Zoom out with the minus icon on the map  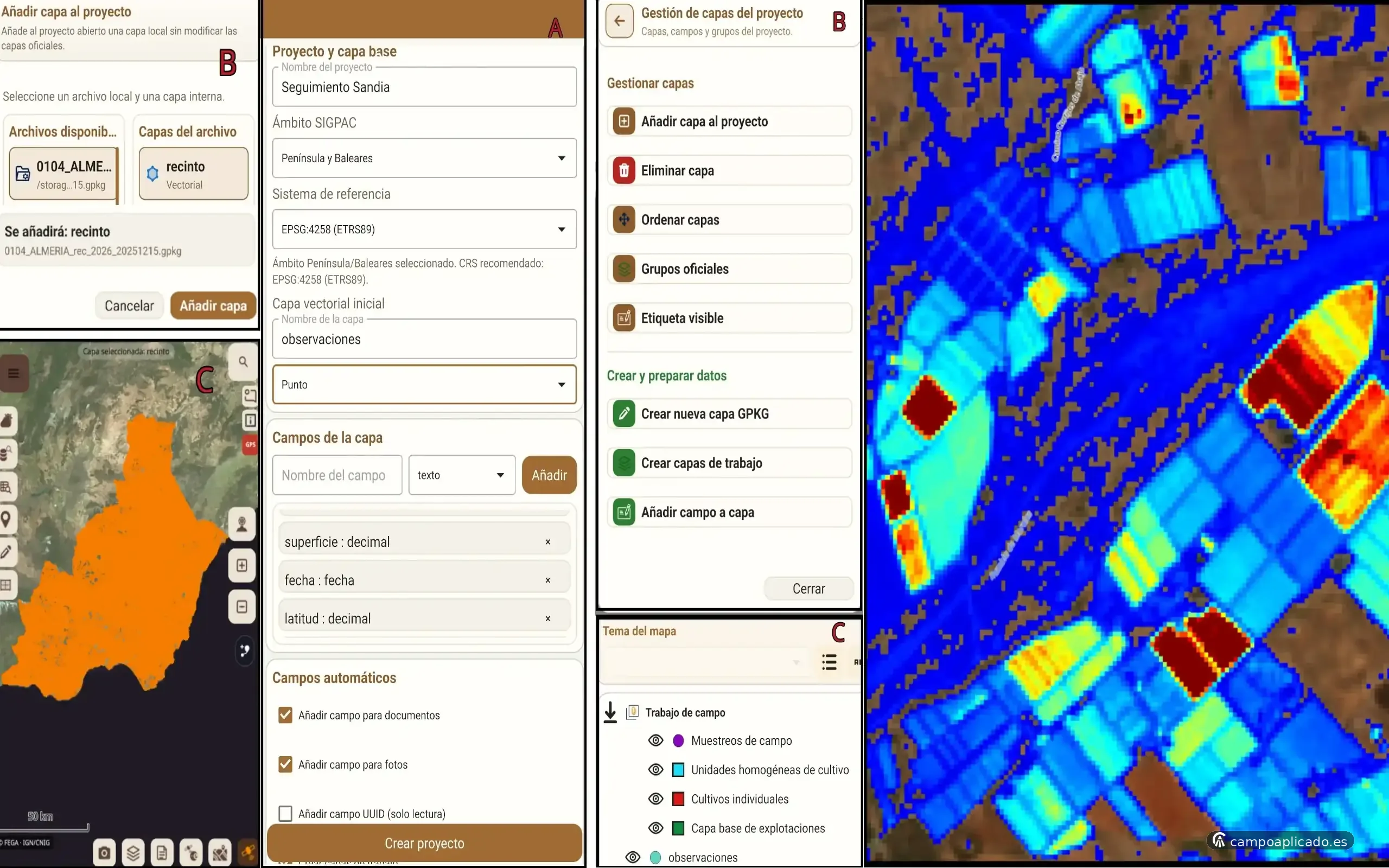point(242,606)
